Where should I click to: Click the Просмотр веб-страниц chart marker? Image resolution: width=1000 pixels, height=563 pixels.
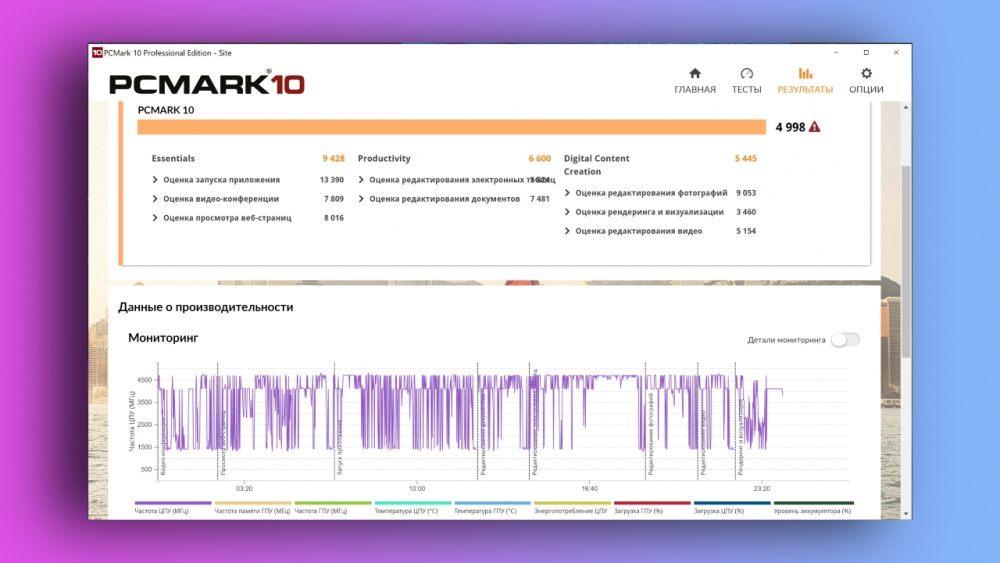click(223, 443)
